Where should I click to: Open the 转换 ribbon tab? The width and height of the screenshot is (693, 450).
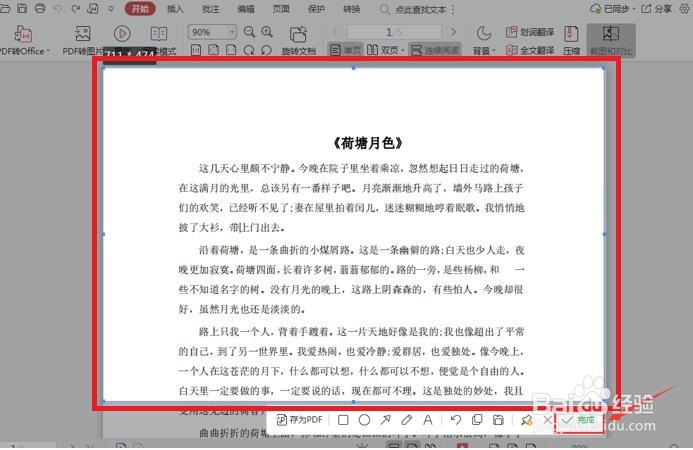[x=352, y=9]
